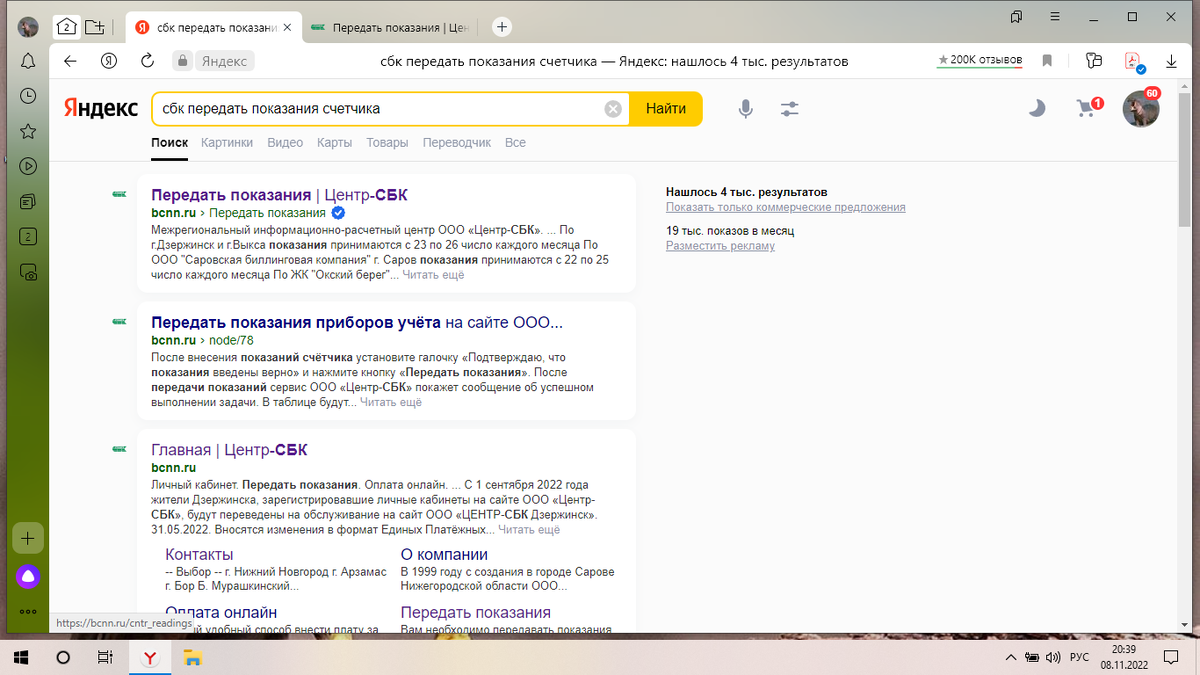This screenshot has height=675, width=1200.
Task: Open sidebar three-dots more options
Action: (x=28, y=611)
